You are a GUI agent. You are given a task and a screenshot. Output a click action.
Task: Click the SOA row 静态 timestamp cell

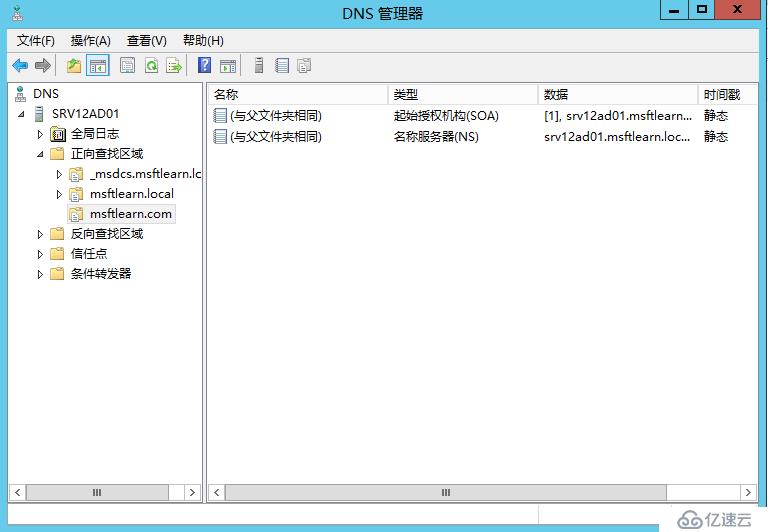(x=716, y=116)
